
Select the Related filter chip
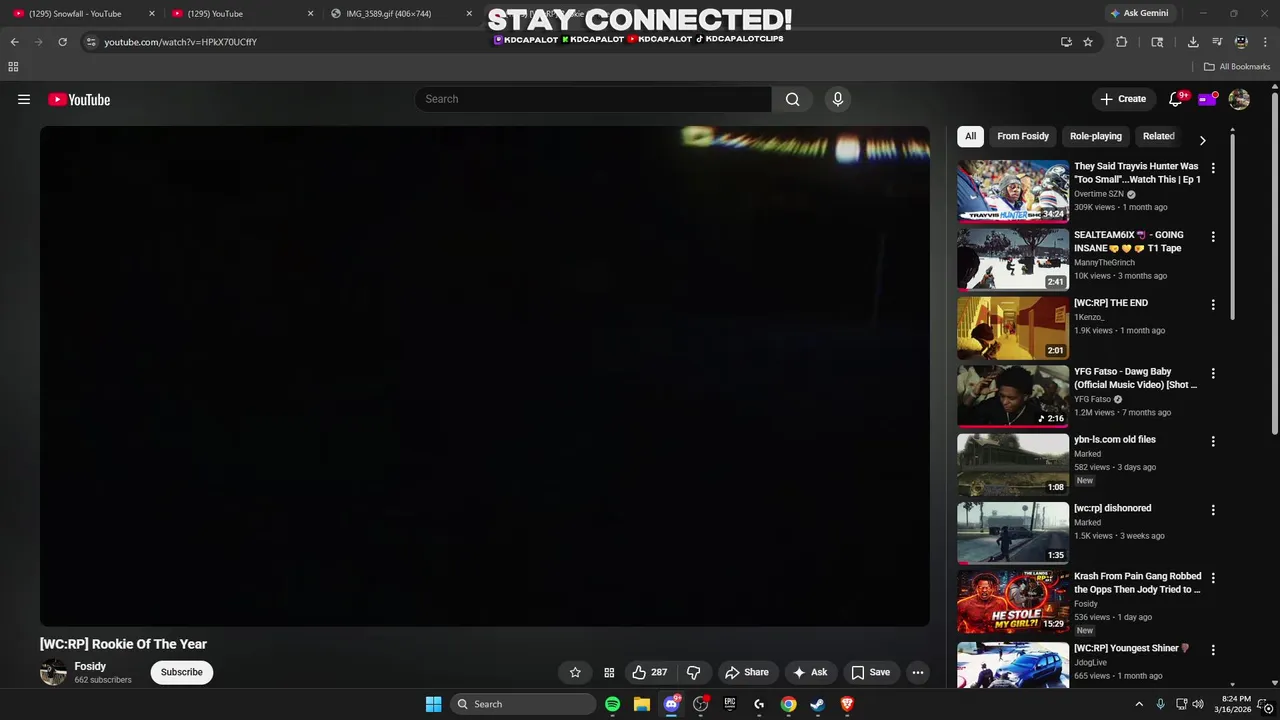point(1159,136)
